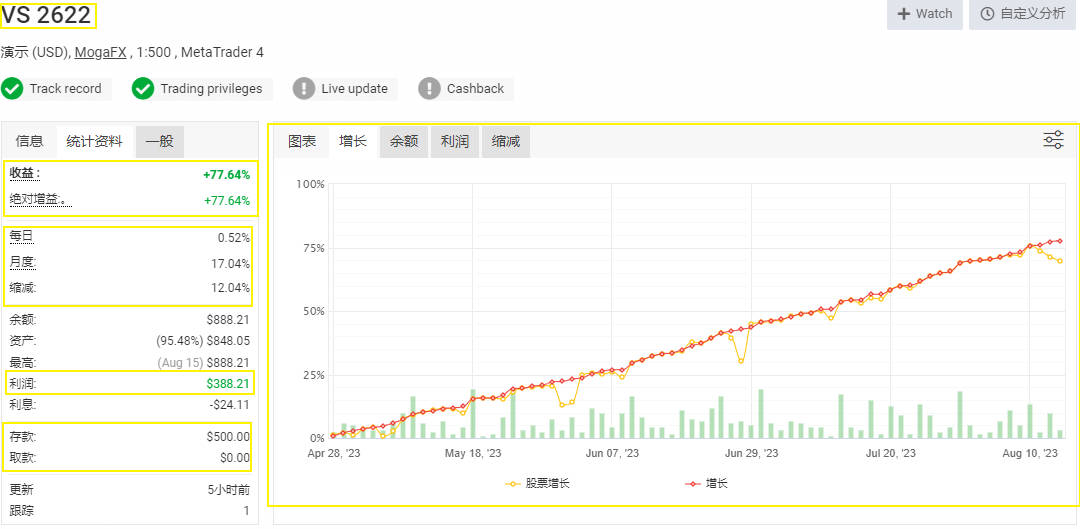Toggle the 股票增长 legend series
Screen dimensions: 1080x529
click(538, 484)
